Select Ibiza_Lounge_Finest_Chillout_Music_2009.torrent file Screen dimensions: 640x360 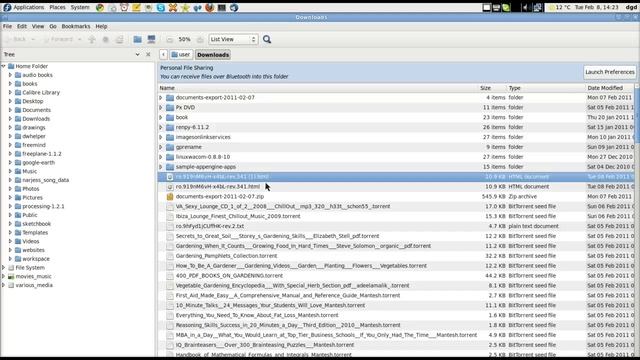tap(238, 216)
